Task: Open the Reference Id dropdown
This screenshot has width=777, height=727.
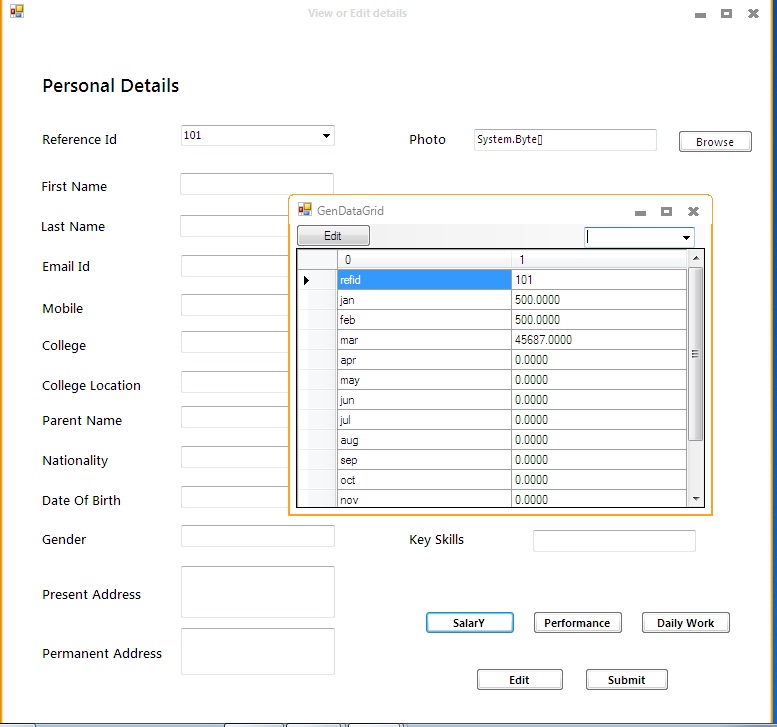Action: pyautogui.click(x=326, y=136)
